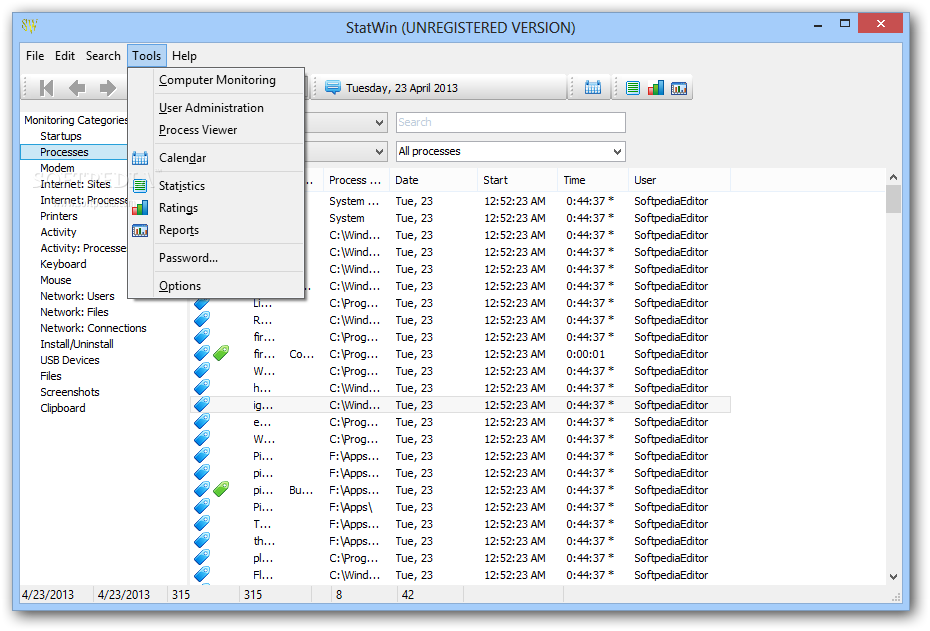Expand the All processes dropdown

click(x=617, y=151)
